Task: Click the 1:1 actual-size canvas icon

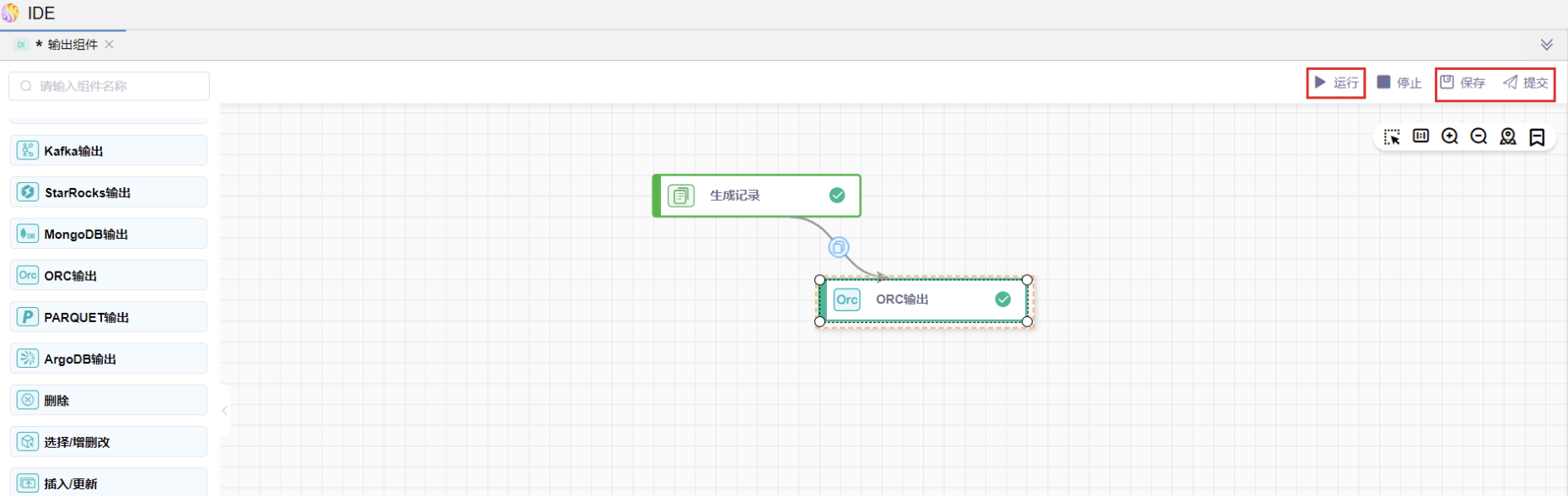Action: [1420, 137]
